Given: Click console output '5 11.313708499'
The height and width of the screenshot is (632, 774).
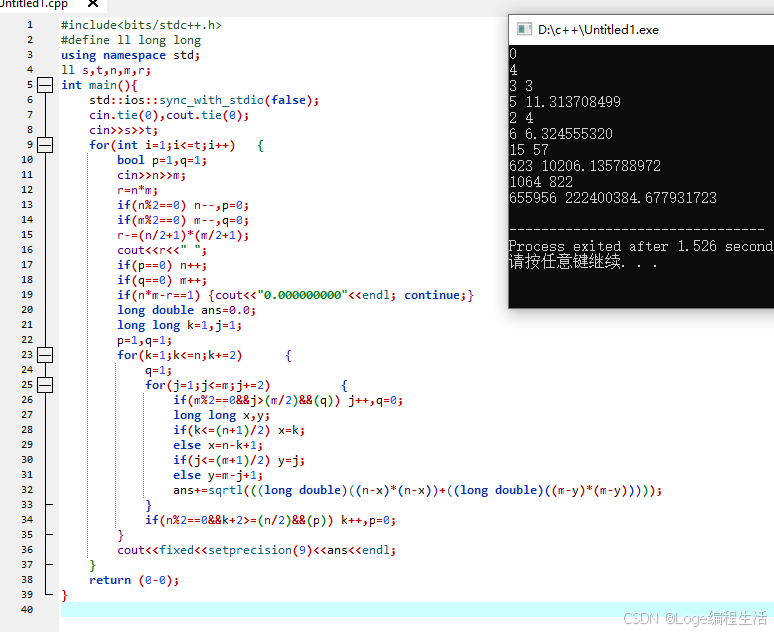Looking at the screenshot, I should [x=565, y=102].
